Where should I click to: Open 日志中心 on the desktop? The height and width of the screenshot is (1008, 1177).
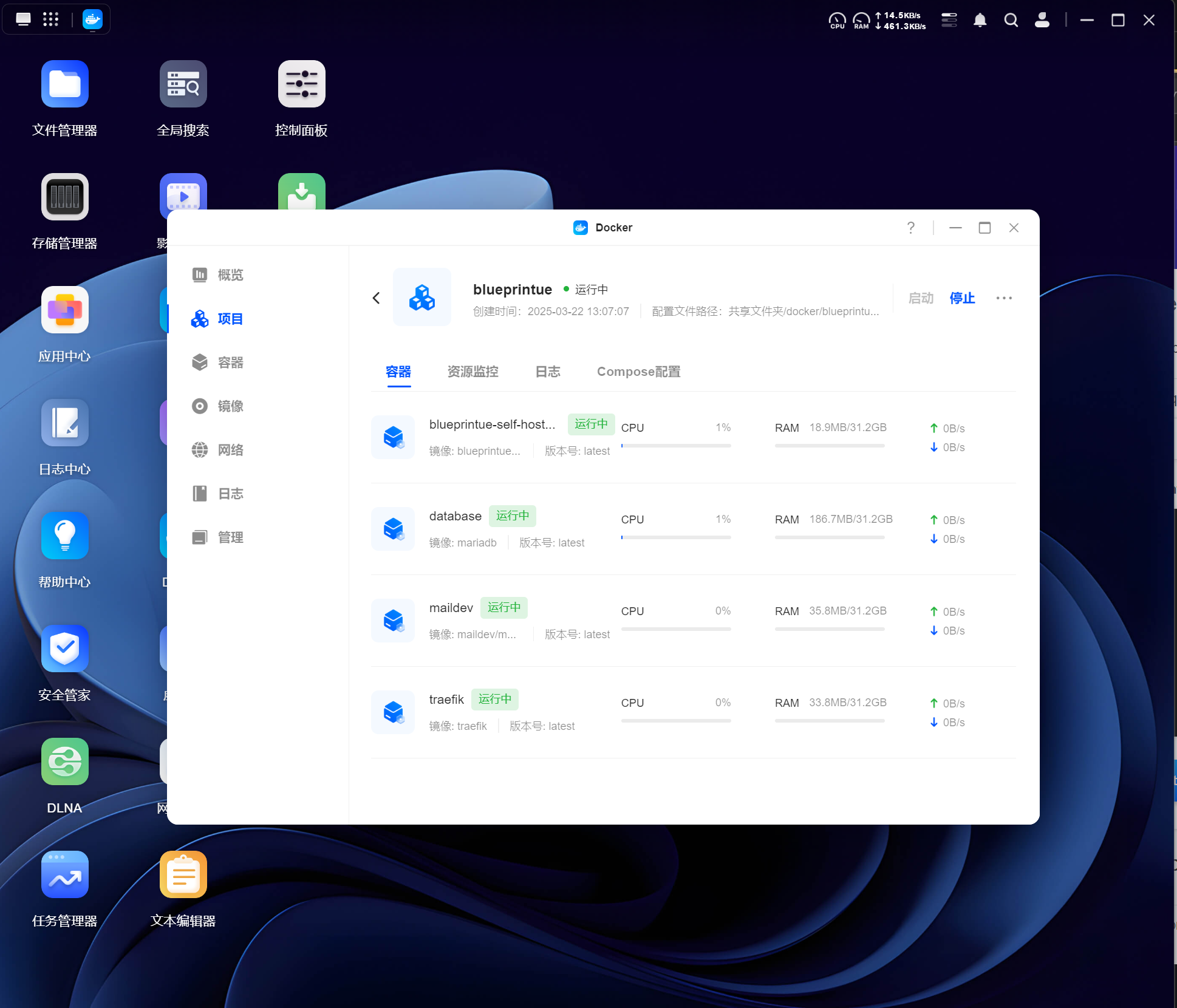[x=65, y=423]
